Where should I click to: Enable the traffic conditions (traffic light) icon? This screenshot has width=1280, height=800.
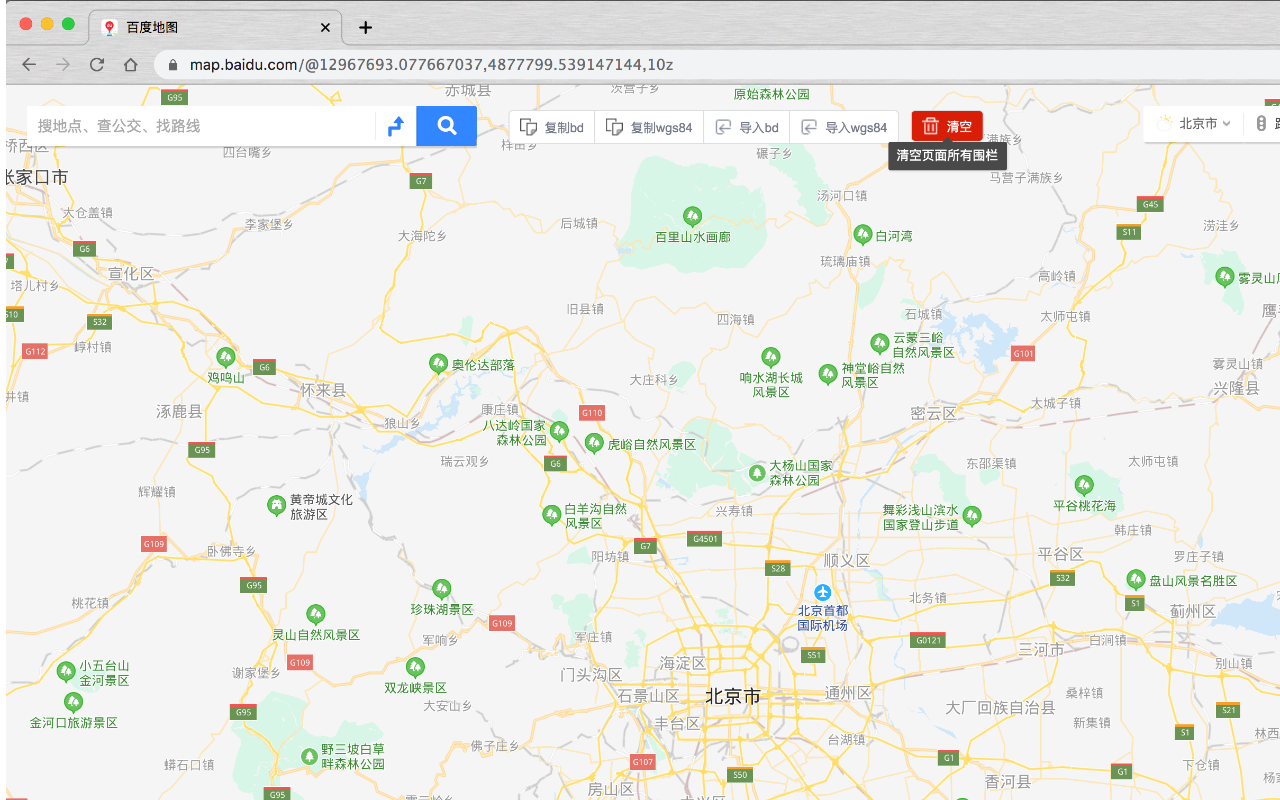coord(1262,123)
